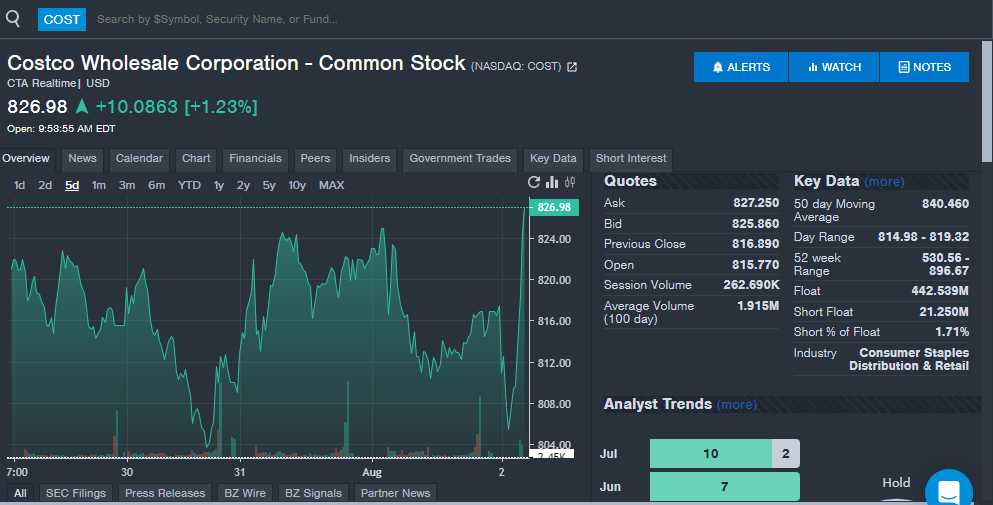This screenshot has height=505, width=993.
Task: Click the Short Float value 21.250M
Action: [944, 312]
